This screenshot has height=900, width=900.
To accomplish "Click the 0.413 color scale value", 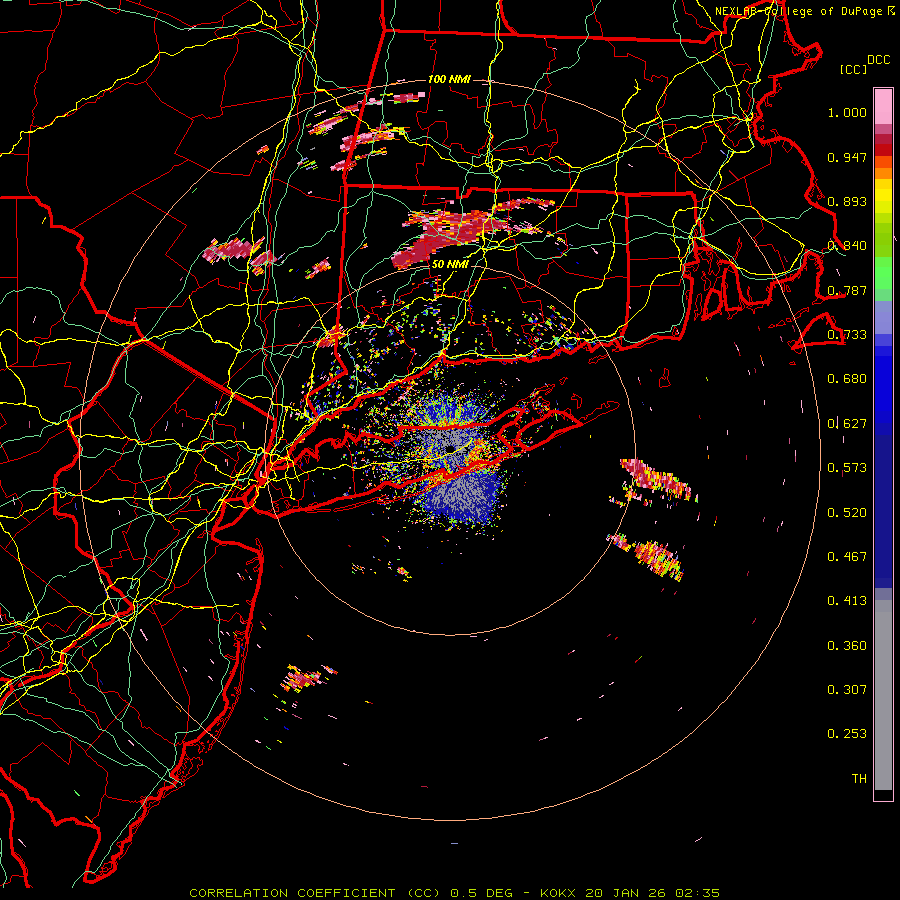I will (847, 601).
